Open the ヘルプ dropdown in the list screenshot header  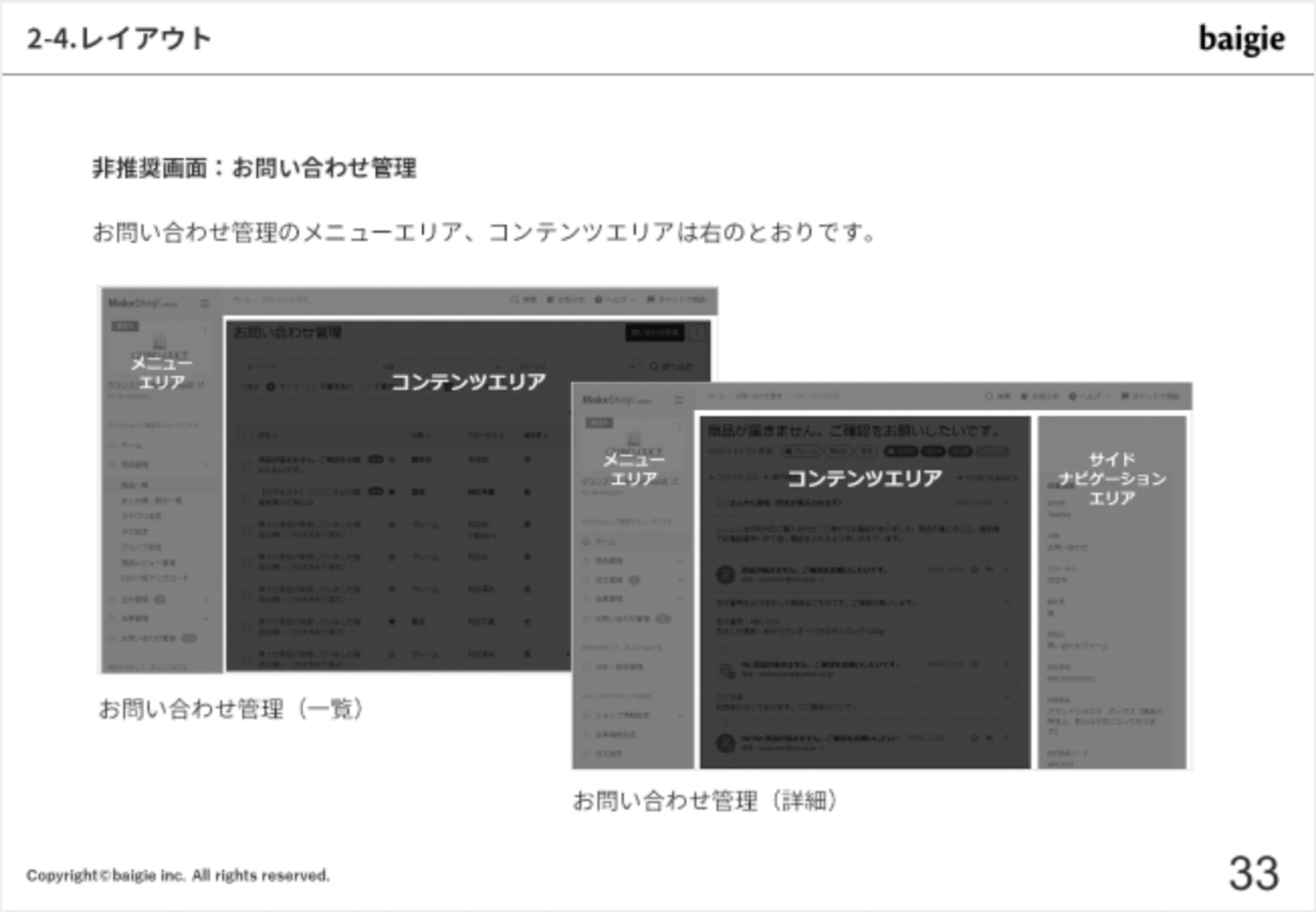click(x=615, y=300)
